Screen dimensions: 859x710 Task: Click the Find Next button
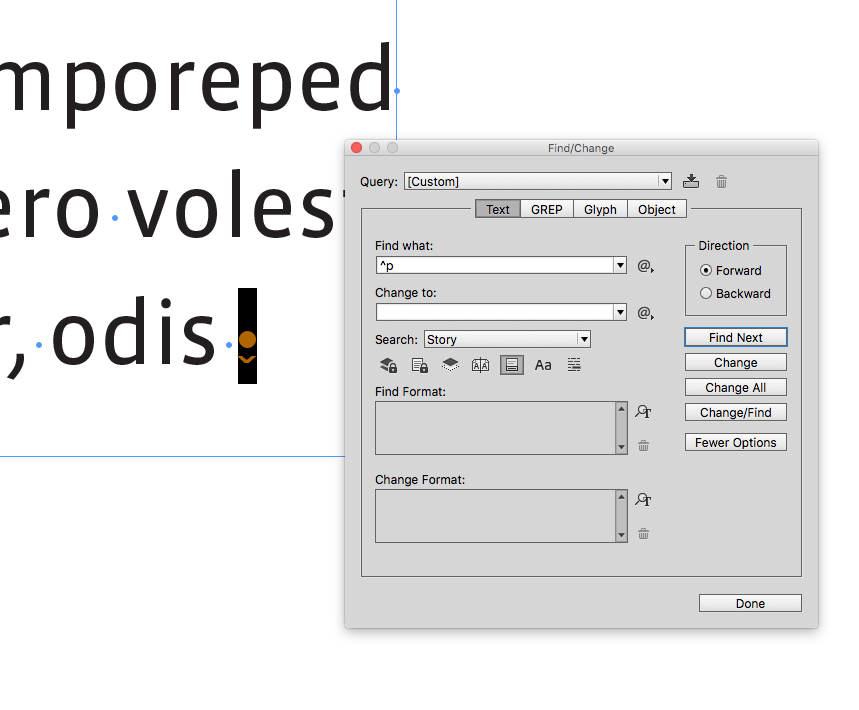[x=735, y=337]
